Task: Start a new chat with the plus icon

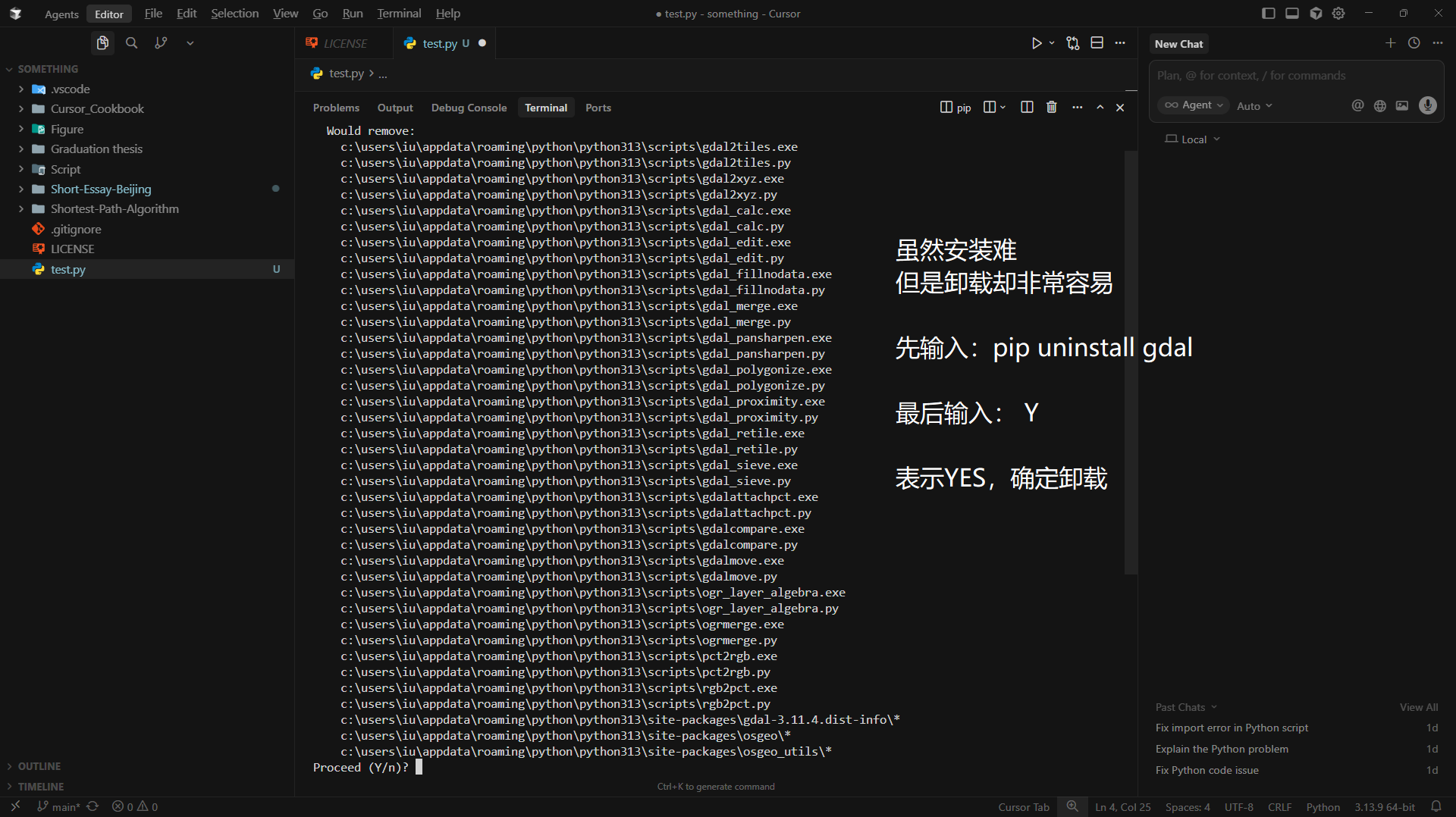Action: (x=1390, y=43)
